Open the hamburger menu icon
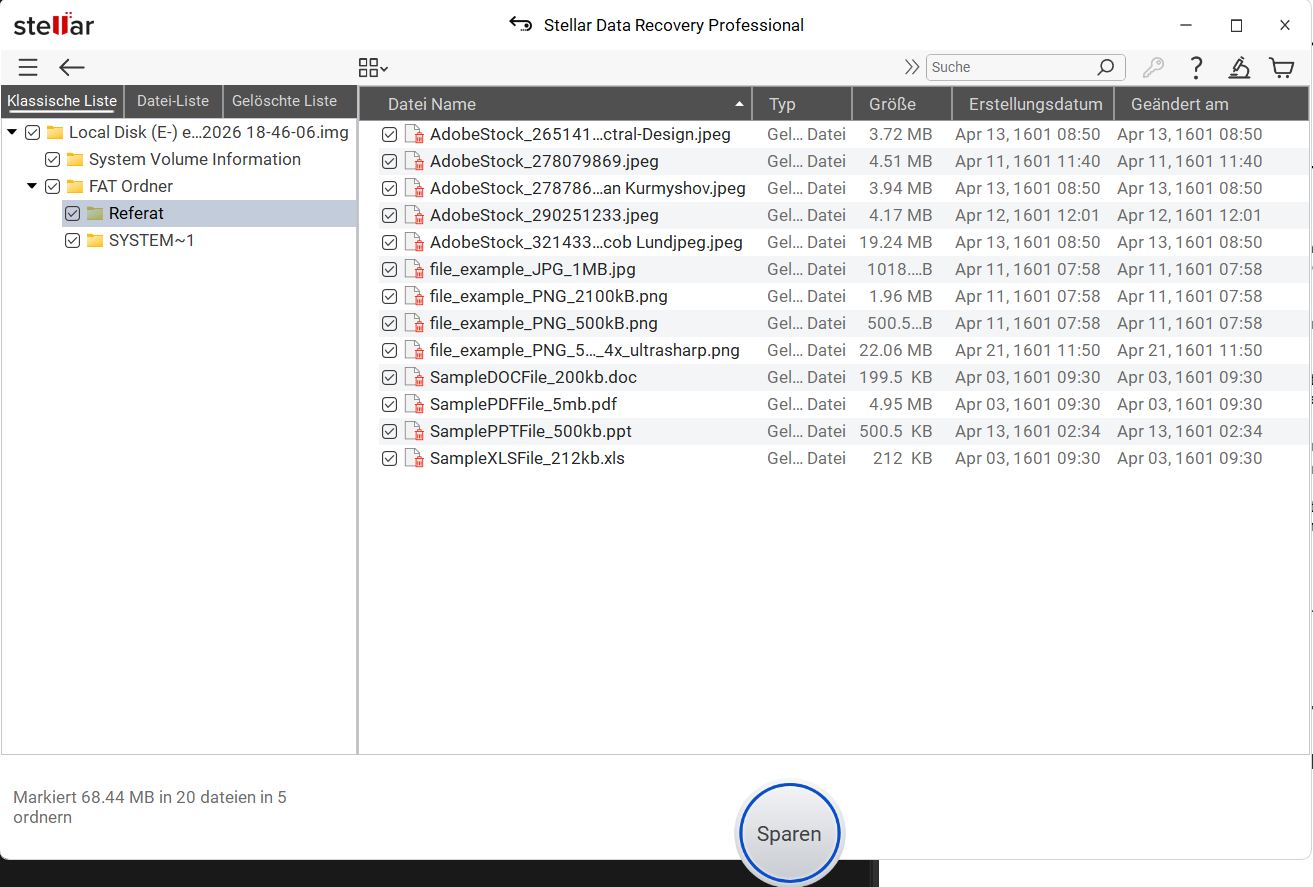This screenshot has width=1313, height=887. point(28,67)
